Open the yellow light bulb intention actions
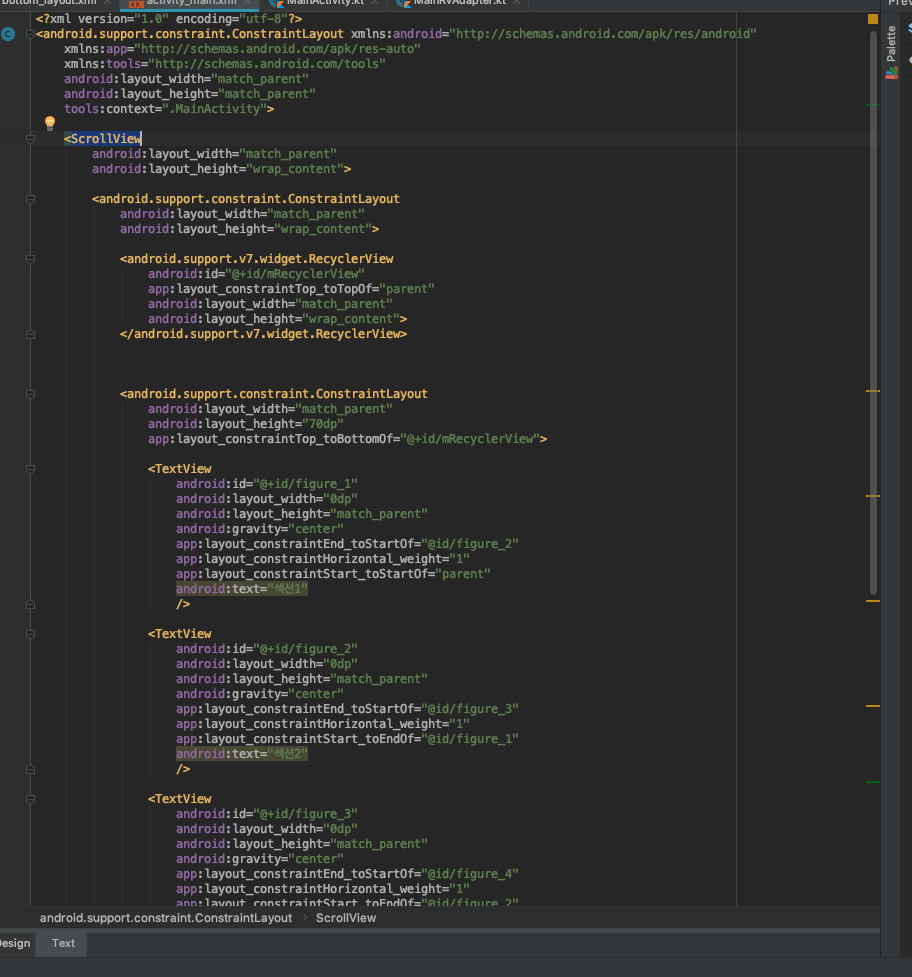Image resolution: width=912 pixels, height=977 pixels. coord(50,123)
